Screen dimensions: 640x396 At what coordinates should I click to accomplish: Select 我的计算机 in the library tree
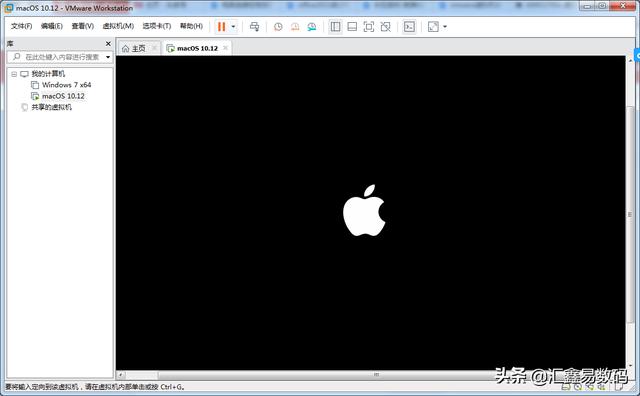[48, 74]
